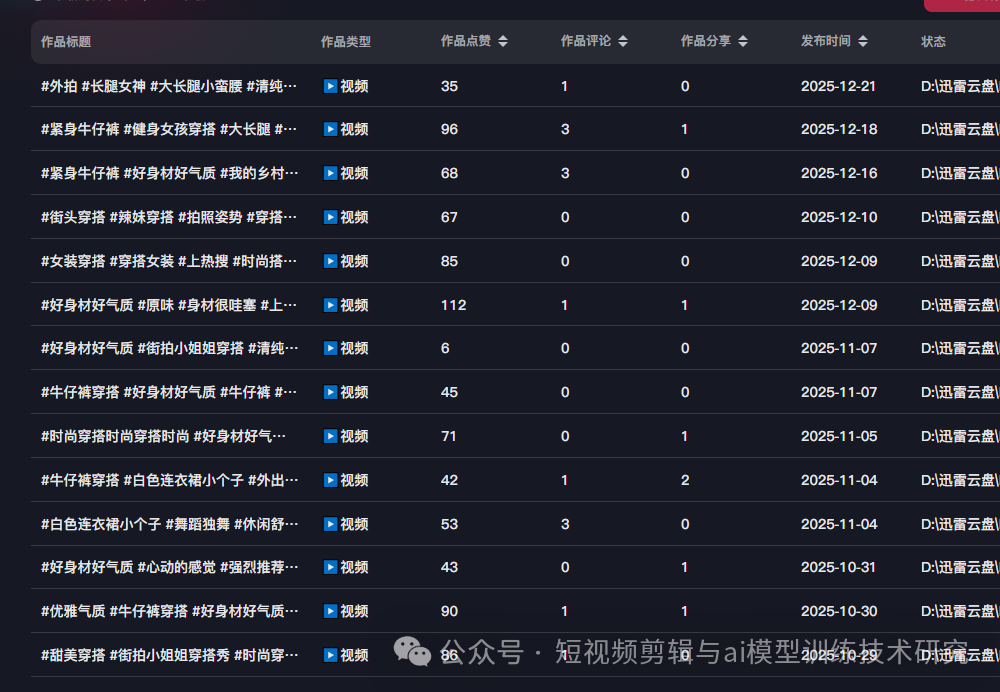Click video icon in #好身材好气质 #原味 row
Screen dimensions: 1000x692
[330, 306]
